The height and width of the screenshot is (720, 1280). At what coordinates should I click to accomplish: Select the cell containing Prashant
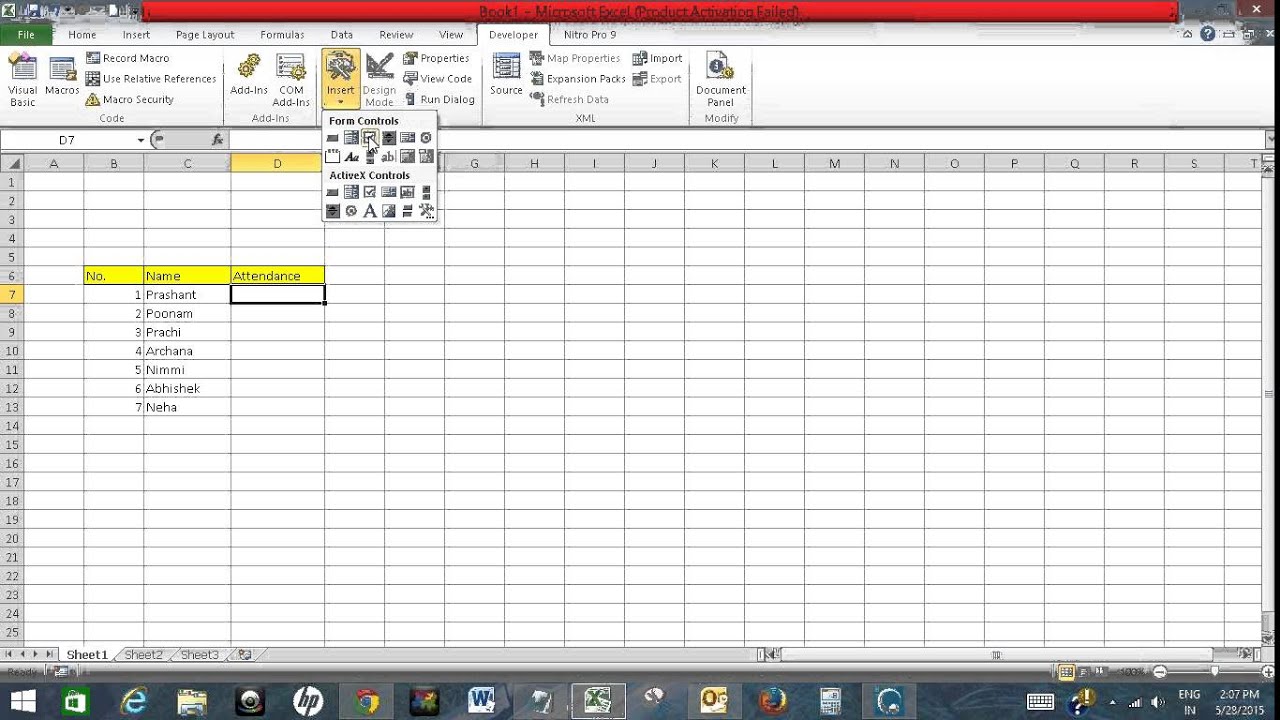point(187,295)
